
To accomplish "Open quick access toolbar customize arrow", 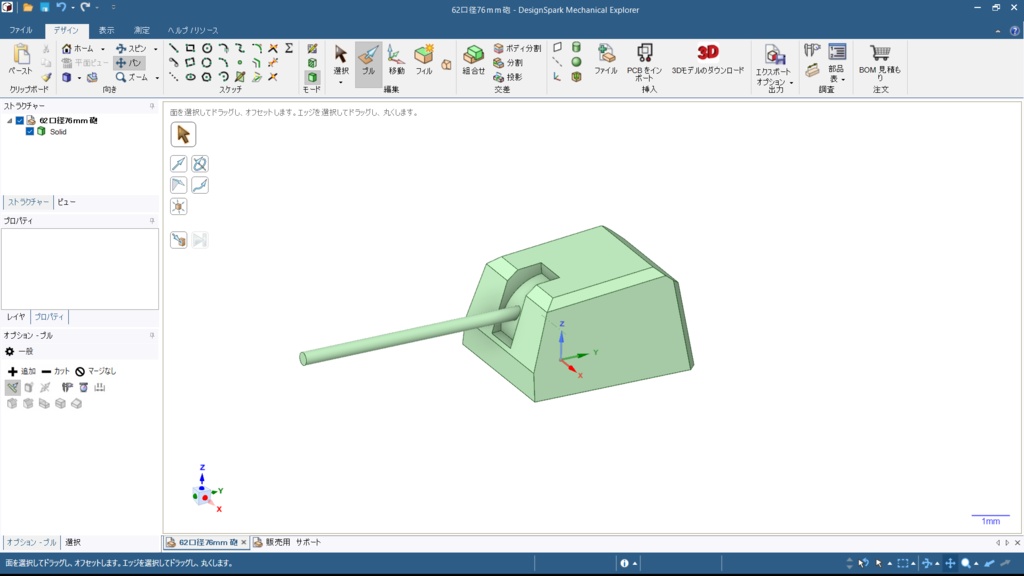I will click(113, 8).
